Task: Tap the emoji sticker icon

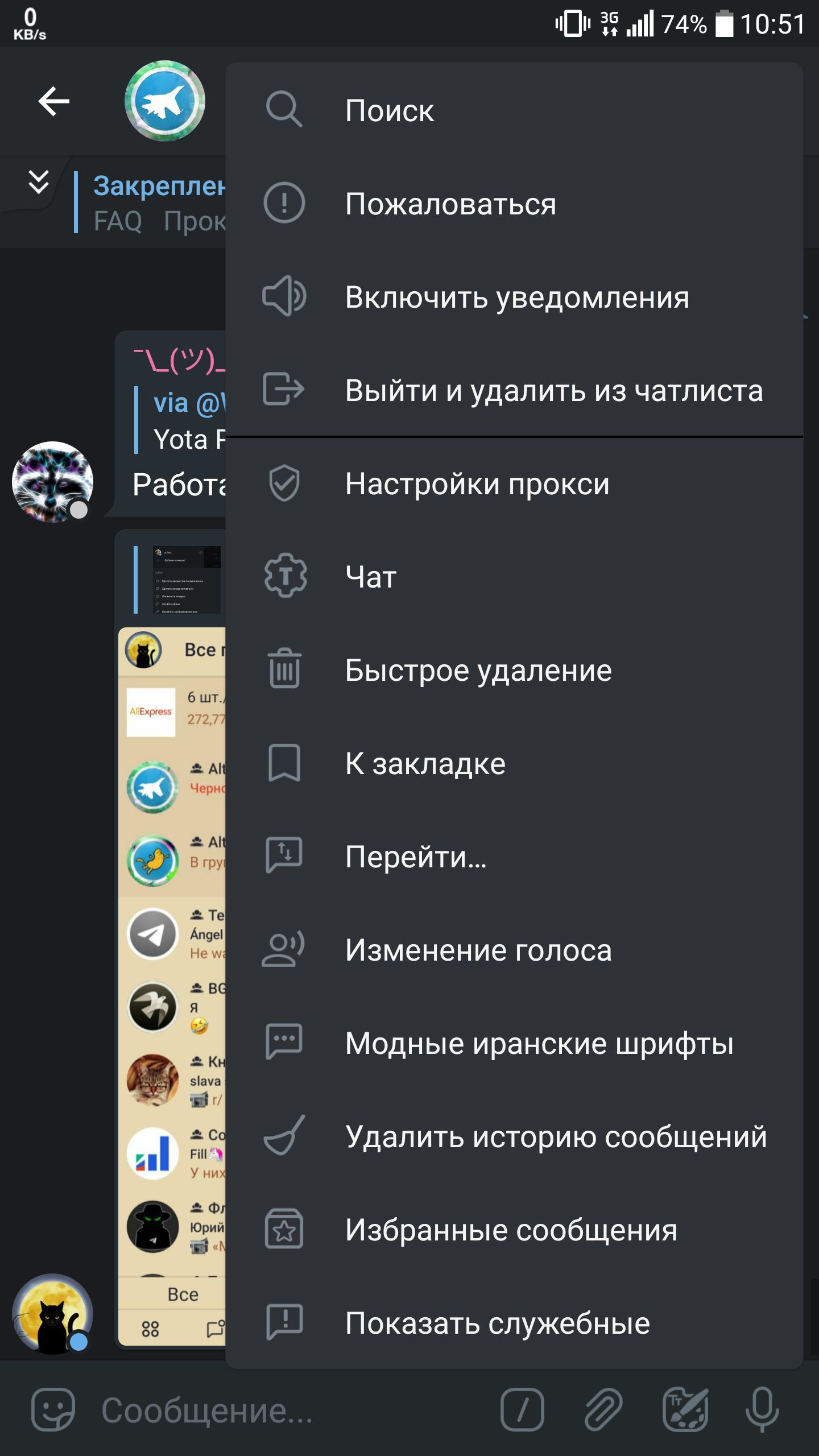Action: click(x=53, y=1409)
